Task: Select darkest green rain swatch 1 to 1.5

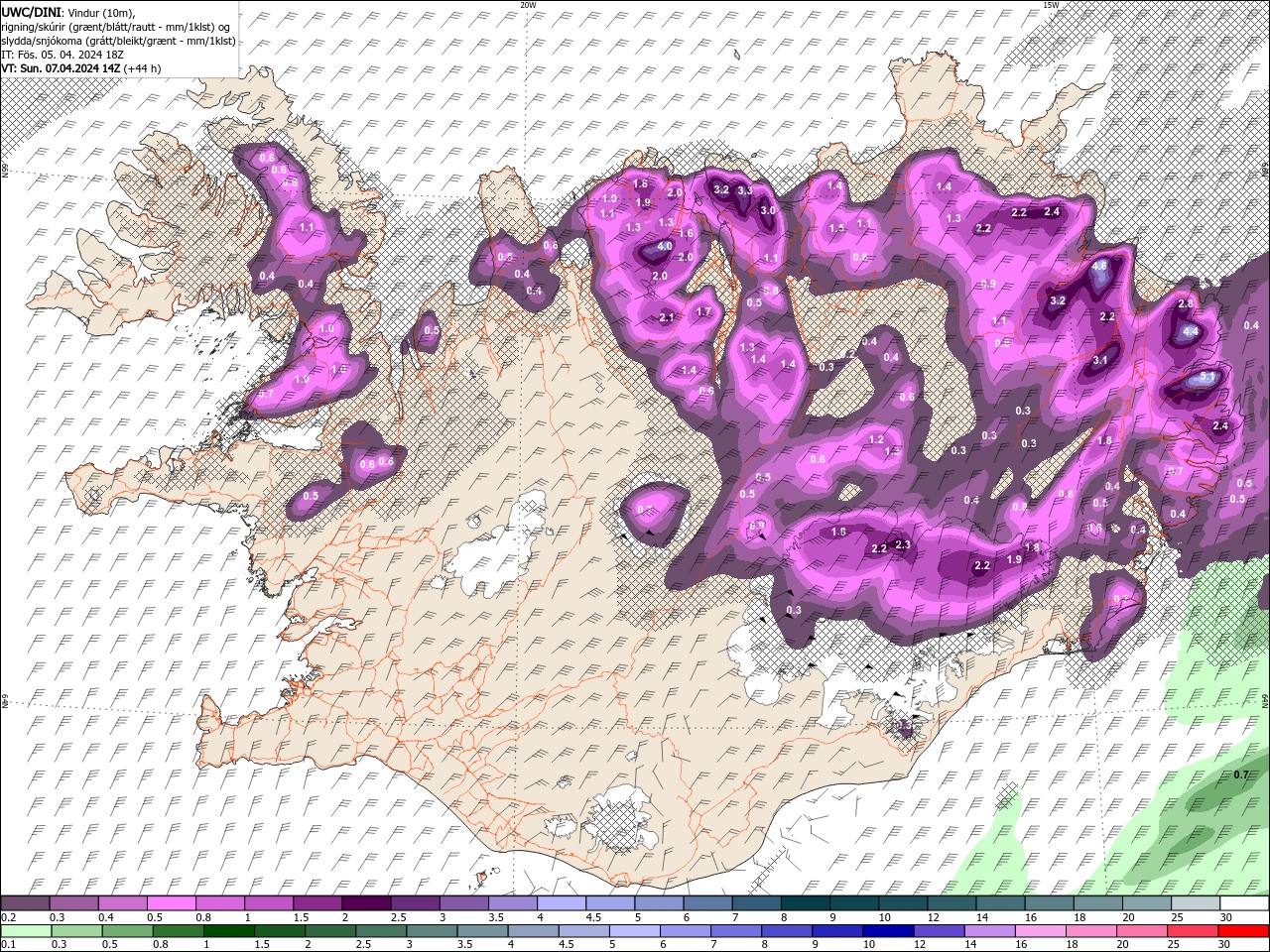Action: pos(228,931)
